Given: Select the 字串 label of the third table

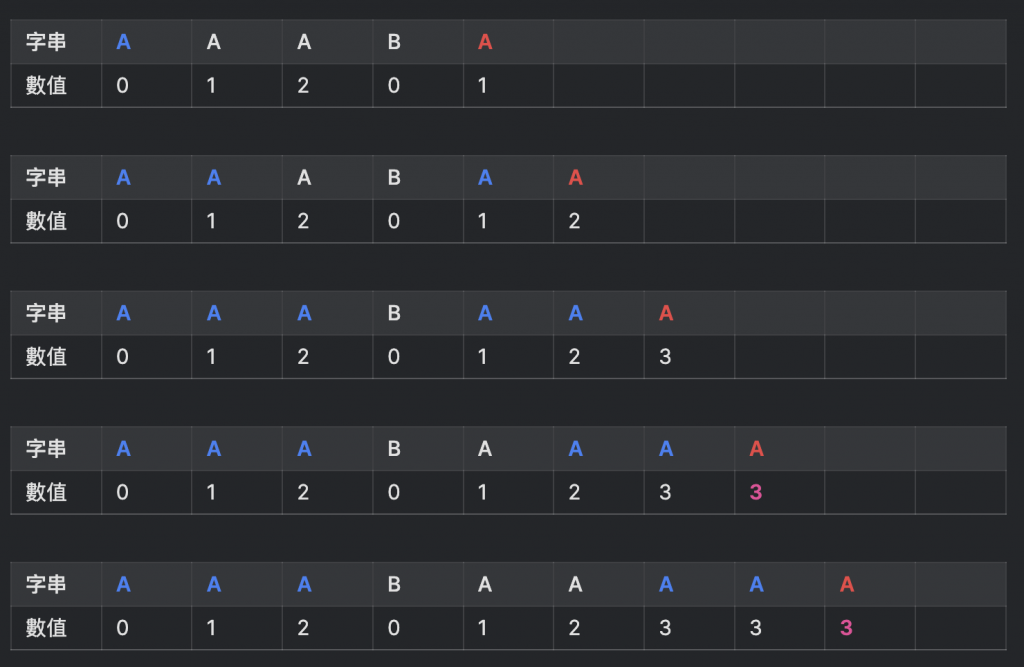Looking at the screenshot, I should [x=46, y=313].
